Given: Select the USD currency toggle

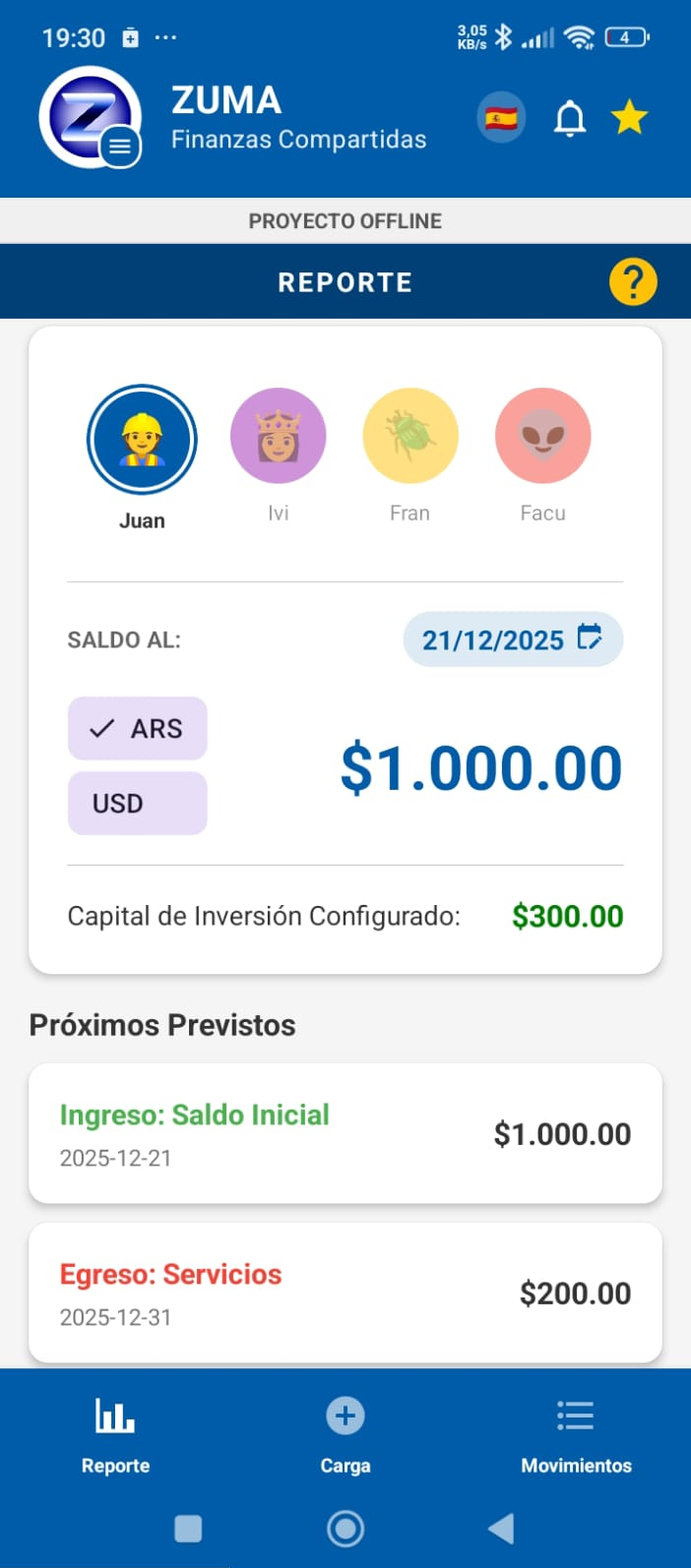Looking at the screenshot, I should pyautogui.click(x=137, y=803).
